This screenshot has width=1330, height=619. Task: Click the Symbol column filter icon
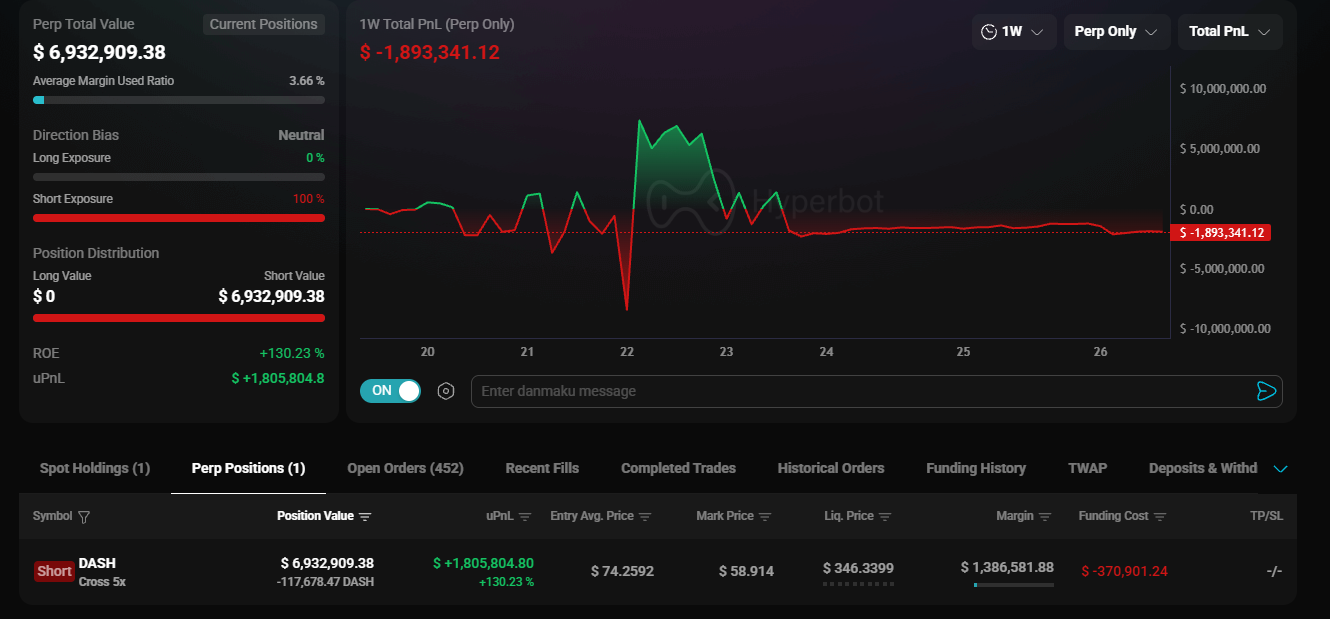(x=84, y=517)
